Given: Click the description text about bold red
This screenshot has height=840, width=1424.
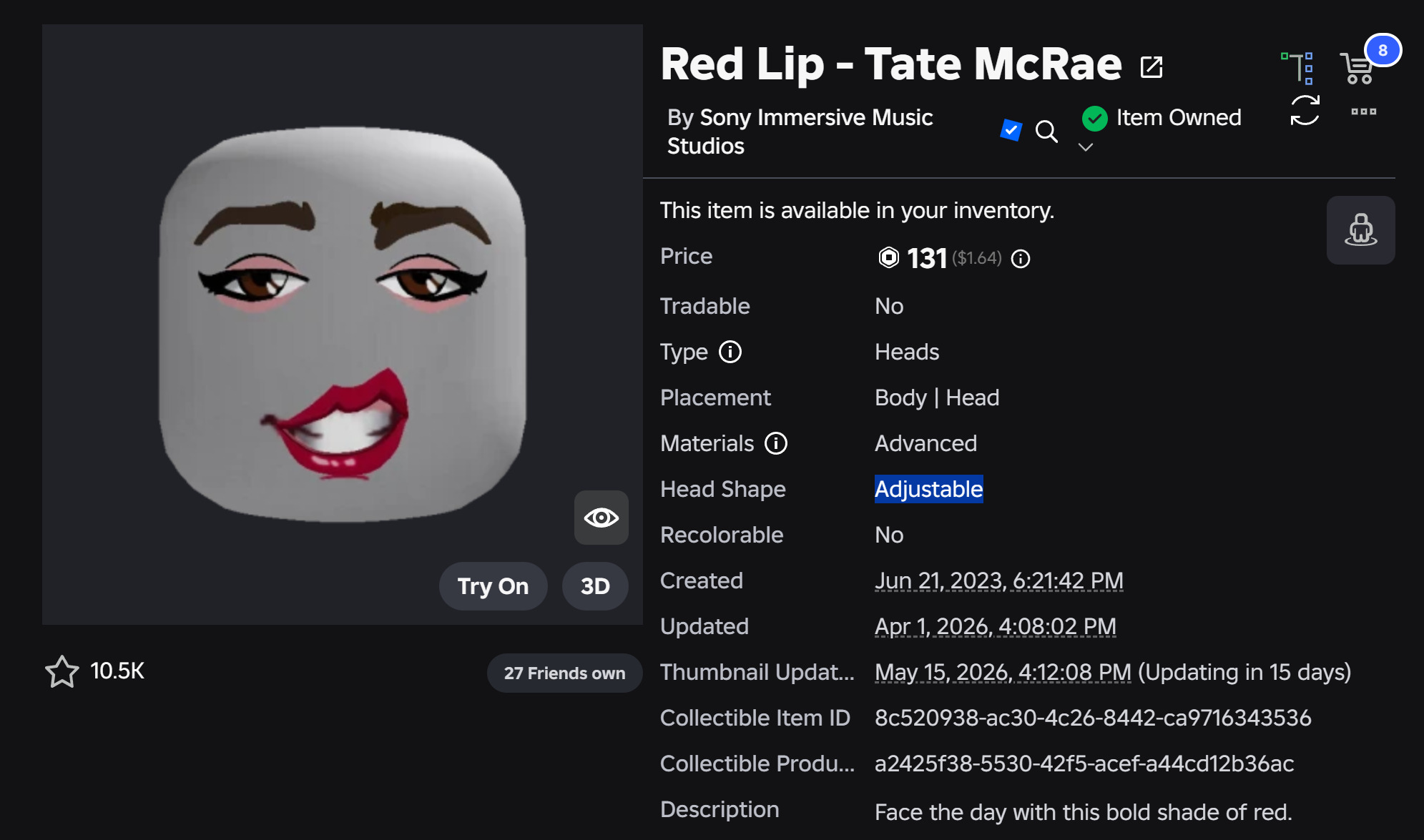Looking at the screenshot, I should 1084,812.
